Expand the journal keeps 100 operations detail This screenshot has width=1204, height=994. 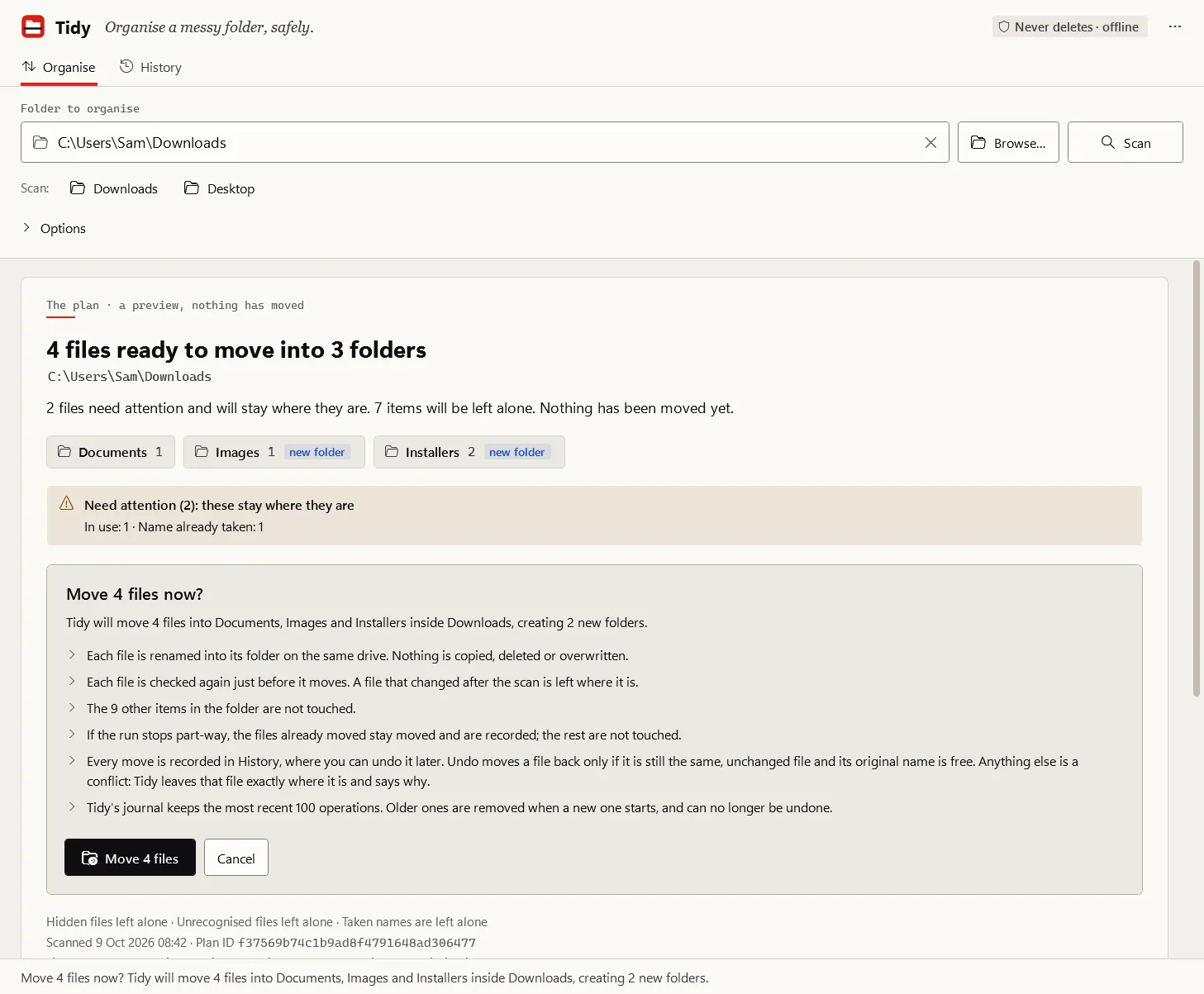point(459,808)
